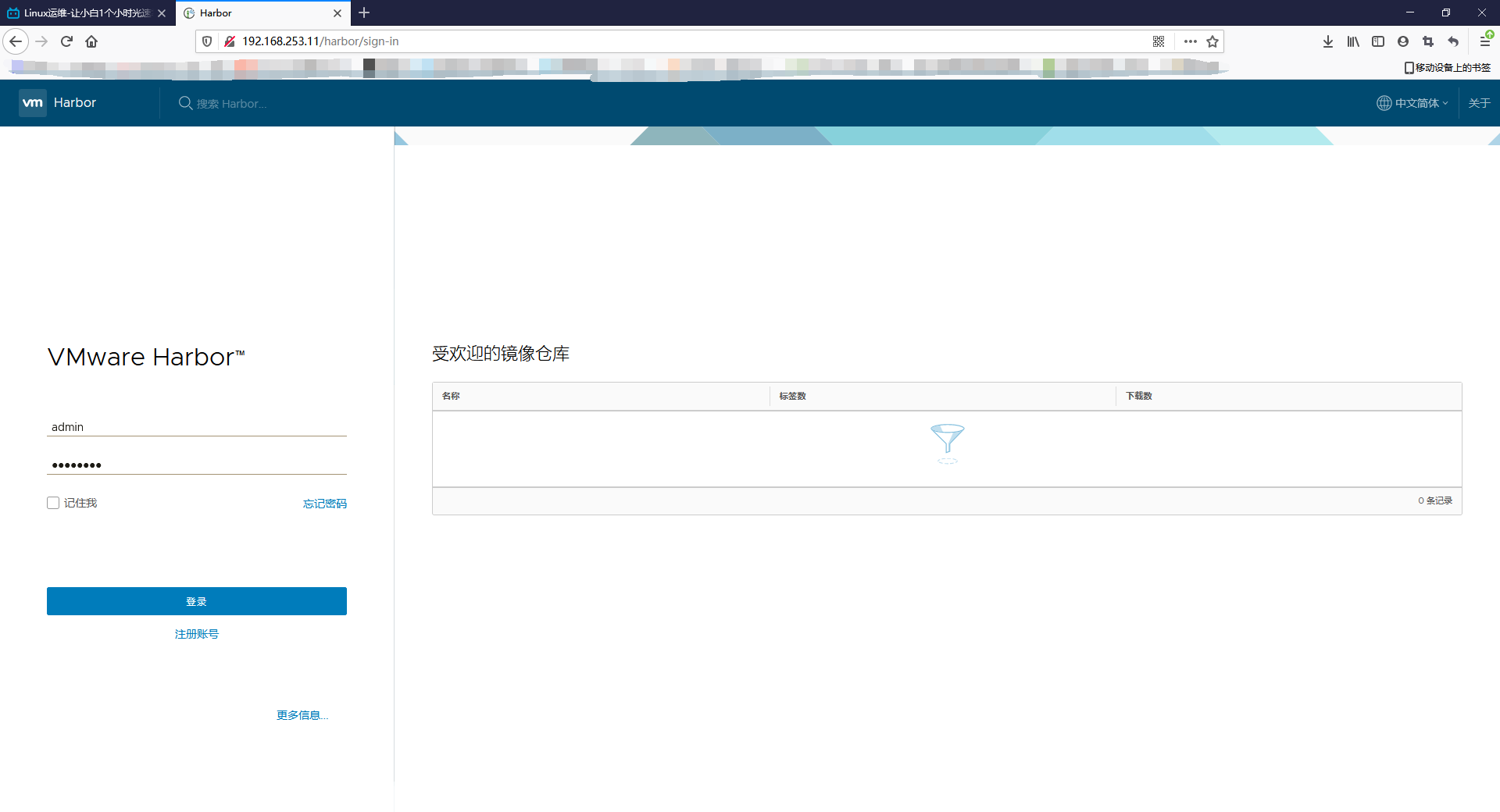
Task: Open the browser library icon
Action: pos(1353,41)
